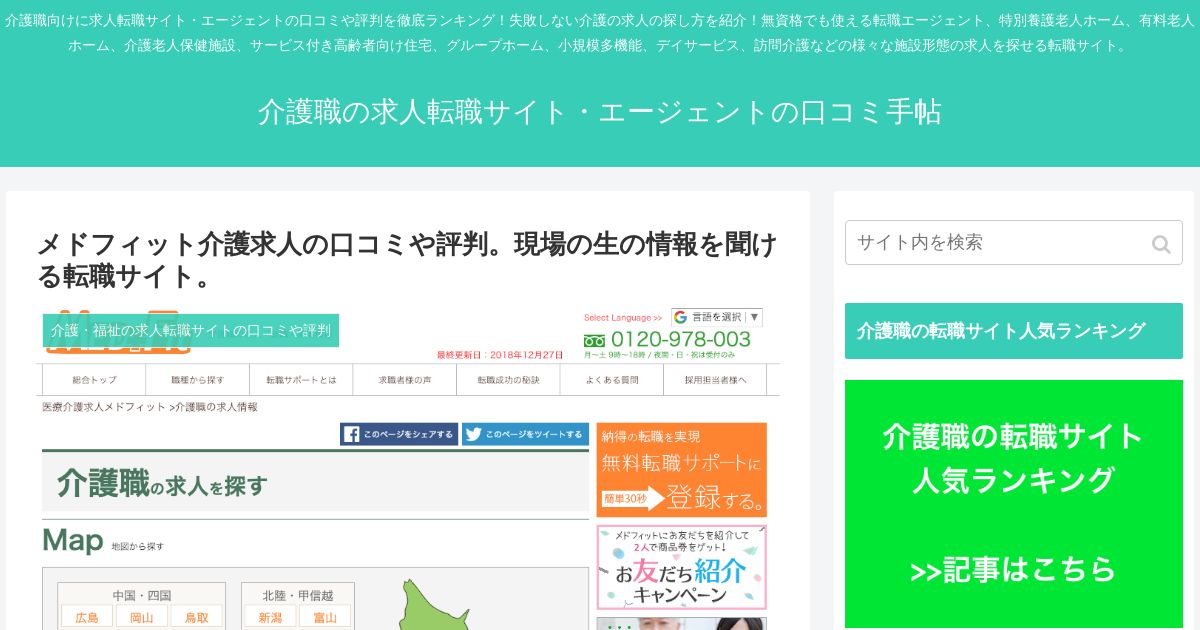Select the 総合トップ navigation tab
1200x630 pixels.
click(94, 380)
